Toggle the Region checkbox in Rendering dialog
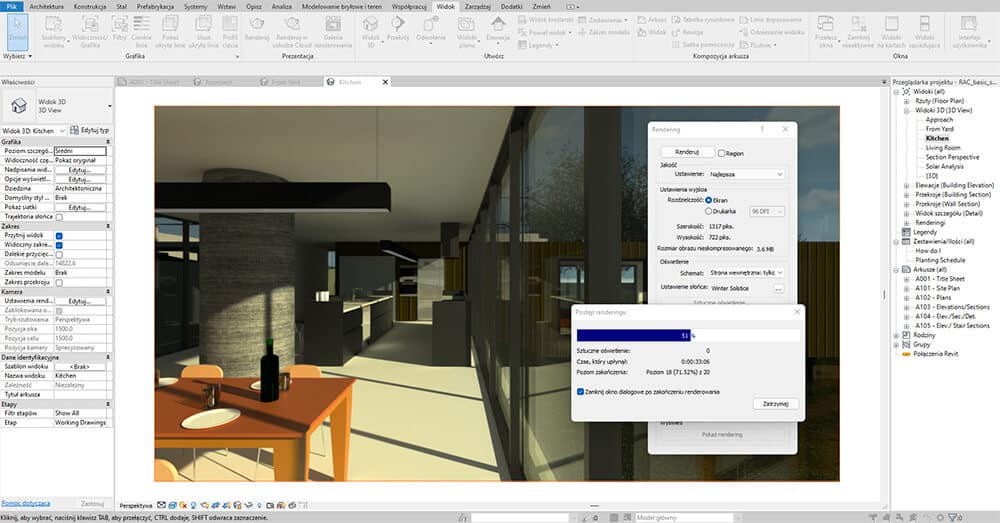Viewport: 1000px width, 523px height. 721,153
